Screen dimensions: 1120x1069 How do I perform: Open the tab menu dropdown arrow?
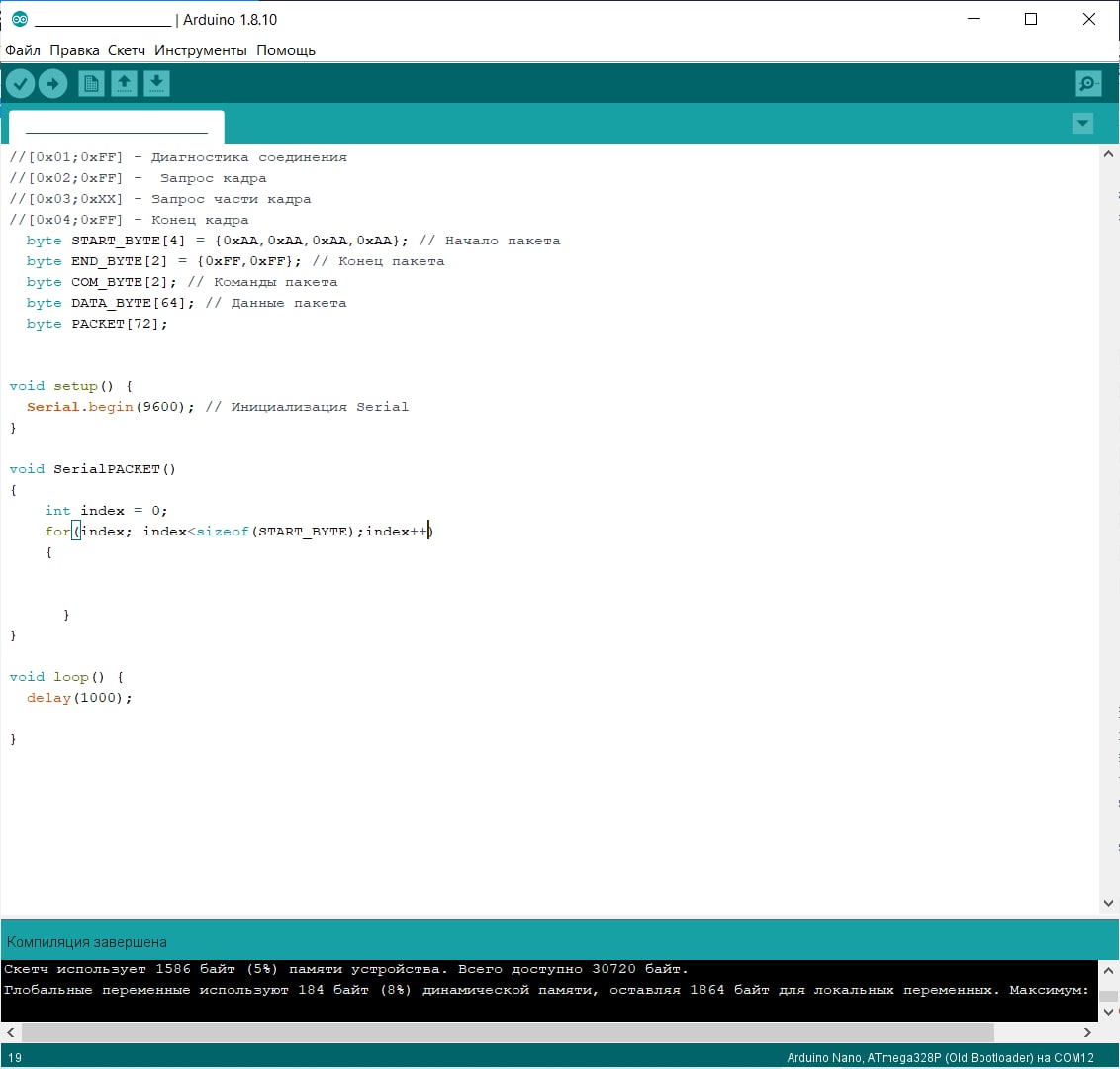click(1082, 124)
